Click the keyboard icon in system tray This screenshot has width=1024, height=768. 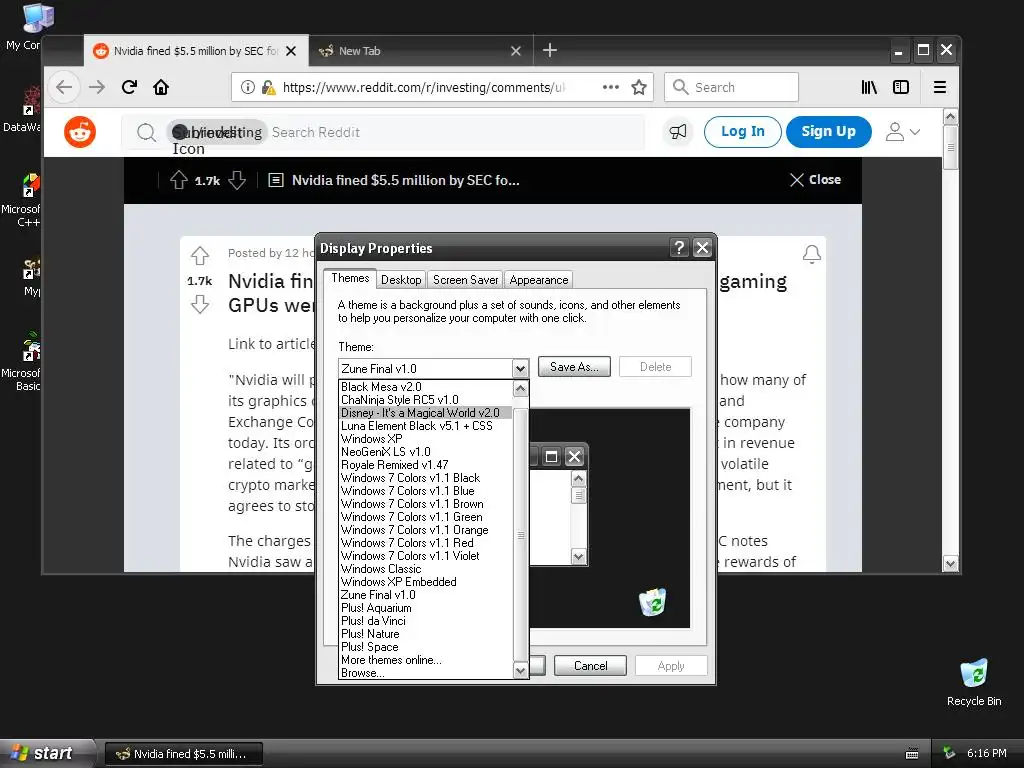tap(912, 754)
